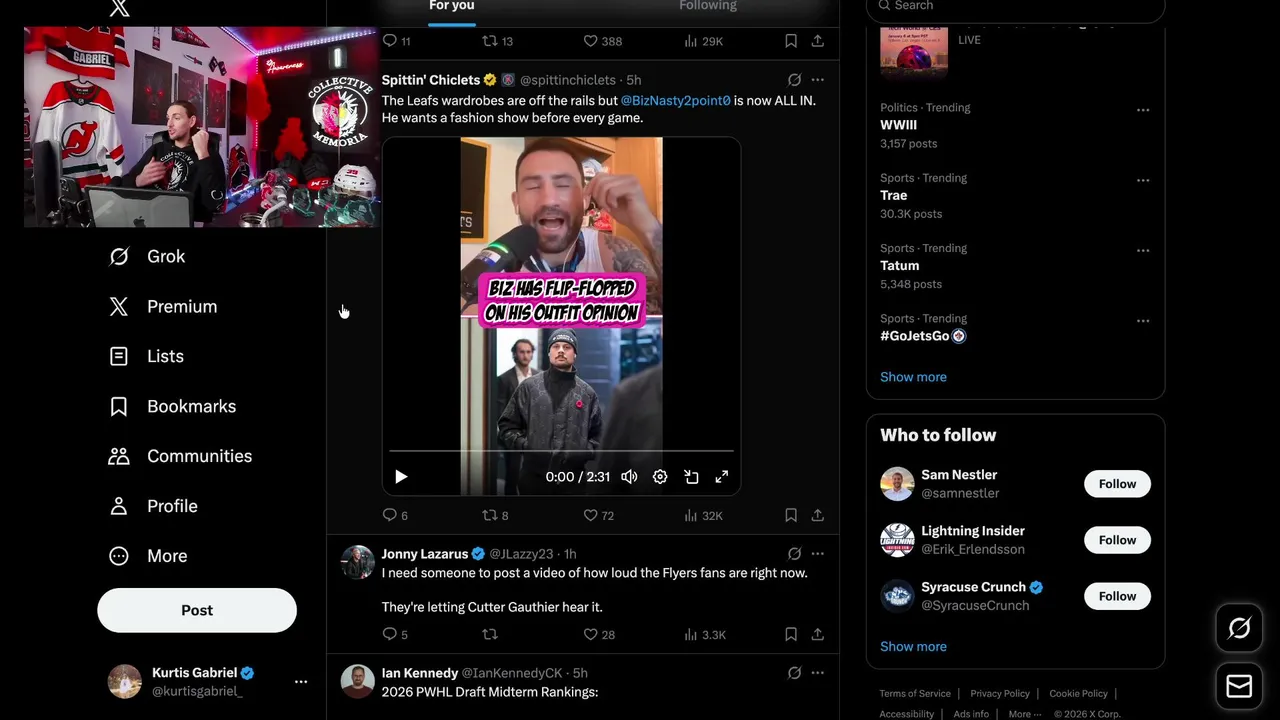Open Ian Kennedy profile avatar
The height and width of the screenshot is (720, 1280).
click(x=358, y=682)
